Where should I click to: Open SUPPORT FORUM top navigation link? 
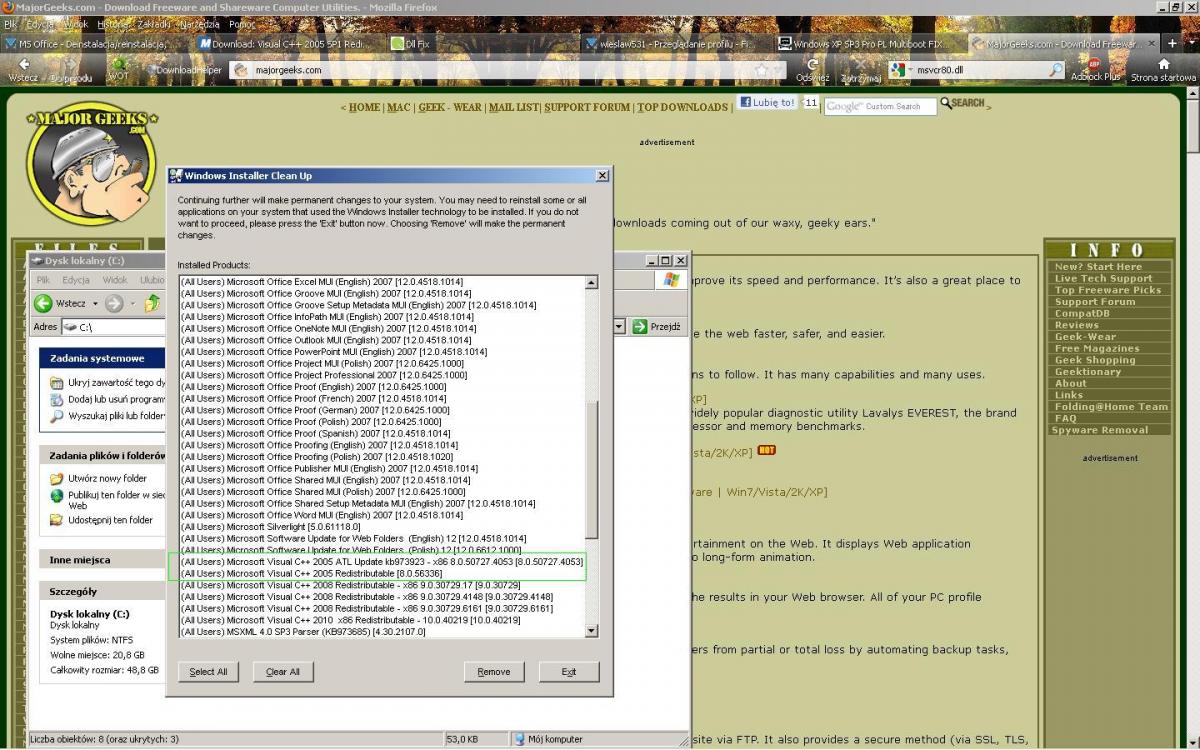pyautogui.click(x=587, y=107)
